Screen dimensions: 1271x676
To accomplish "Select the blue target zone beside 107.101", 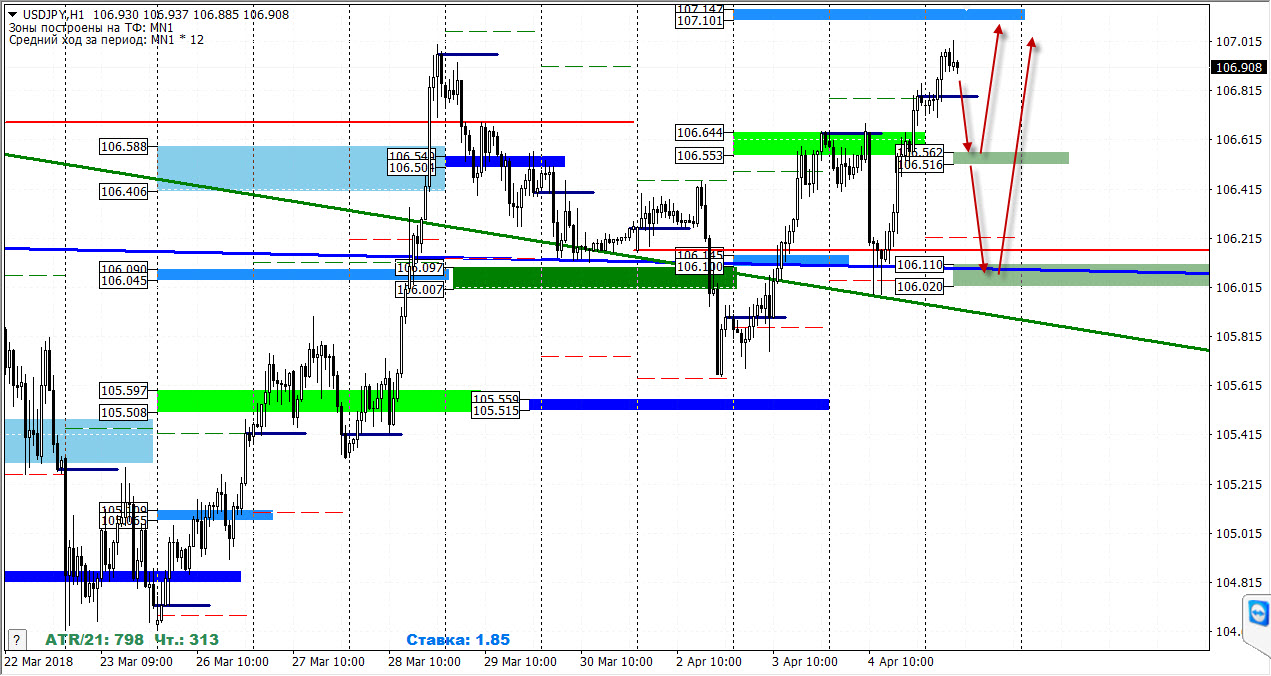I will coord(880,14).
